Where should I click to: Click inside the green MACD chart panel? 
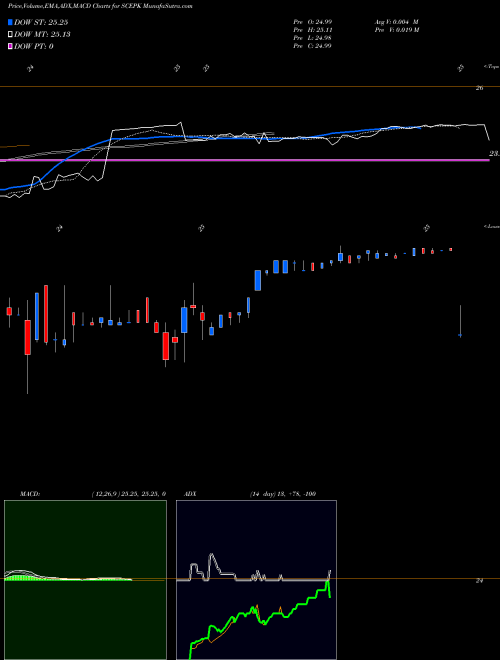tap(85, 580)
